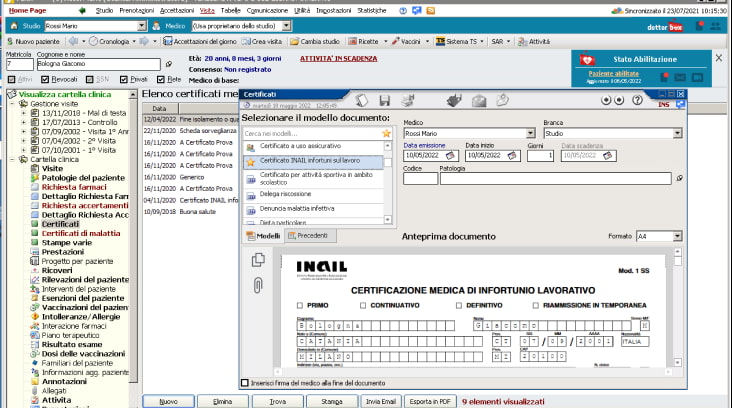732x408 pixels.
Task: Toggle the Rete checkbox
Action: [161, 79]
